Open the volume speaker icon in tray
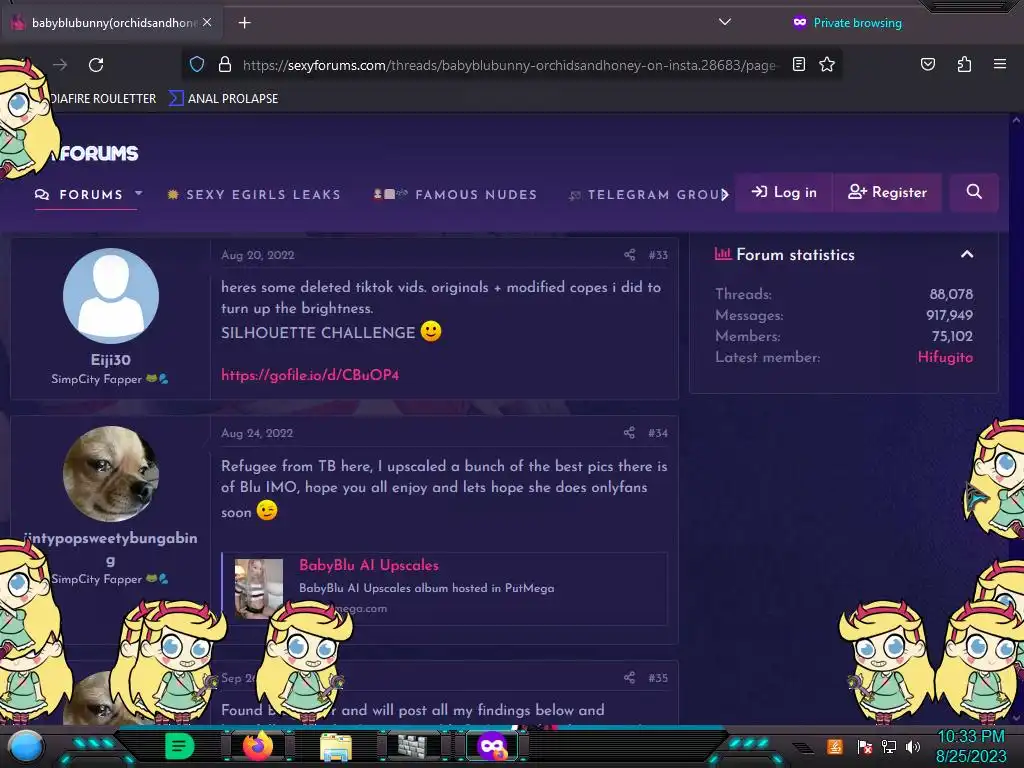Image resolution: width=1024 pixels, height=768 pixels. (913, 746)
